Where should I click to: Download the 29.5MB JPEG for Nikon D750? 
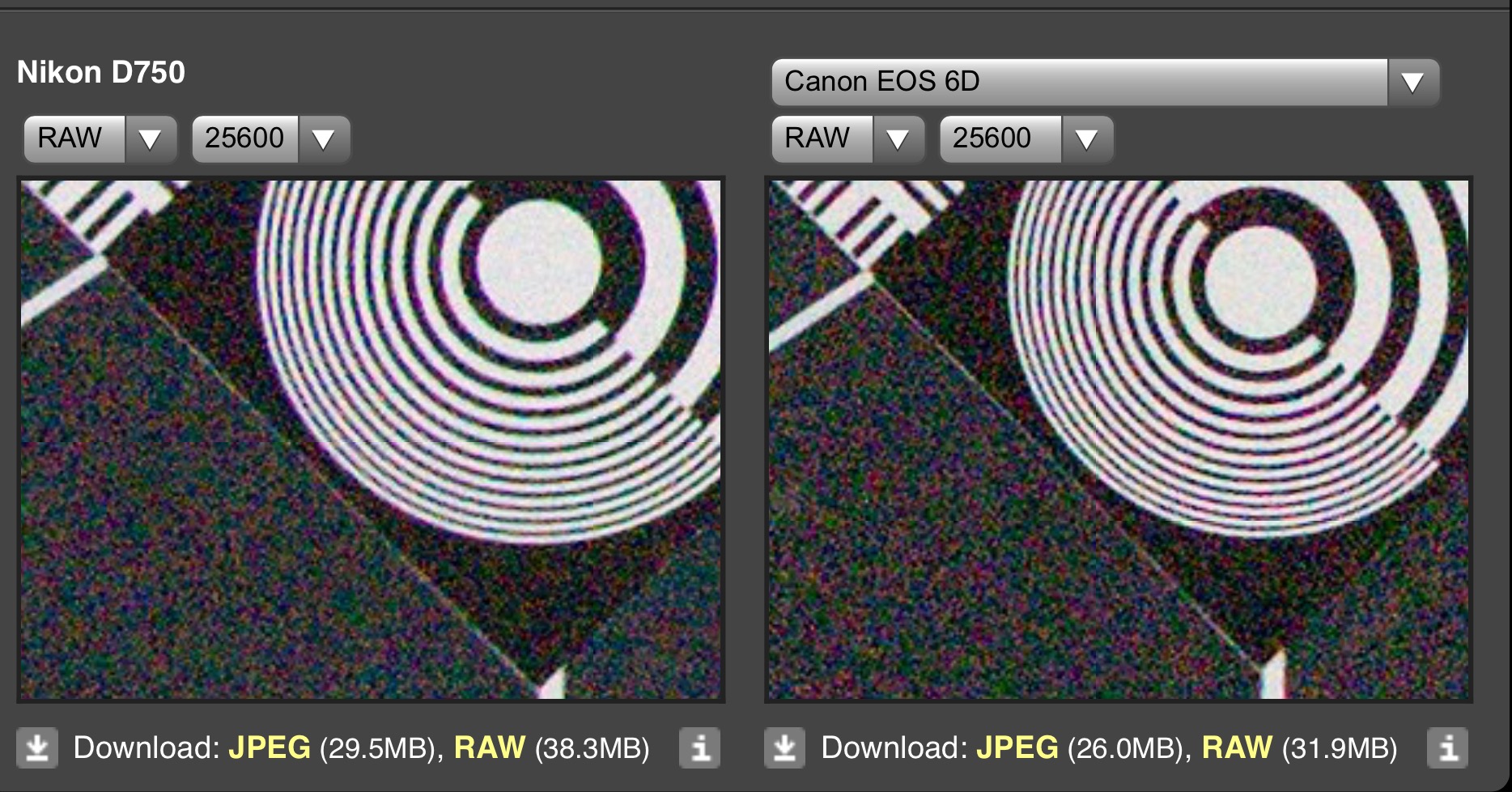point(270,747)
